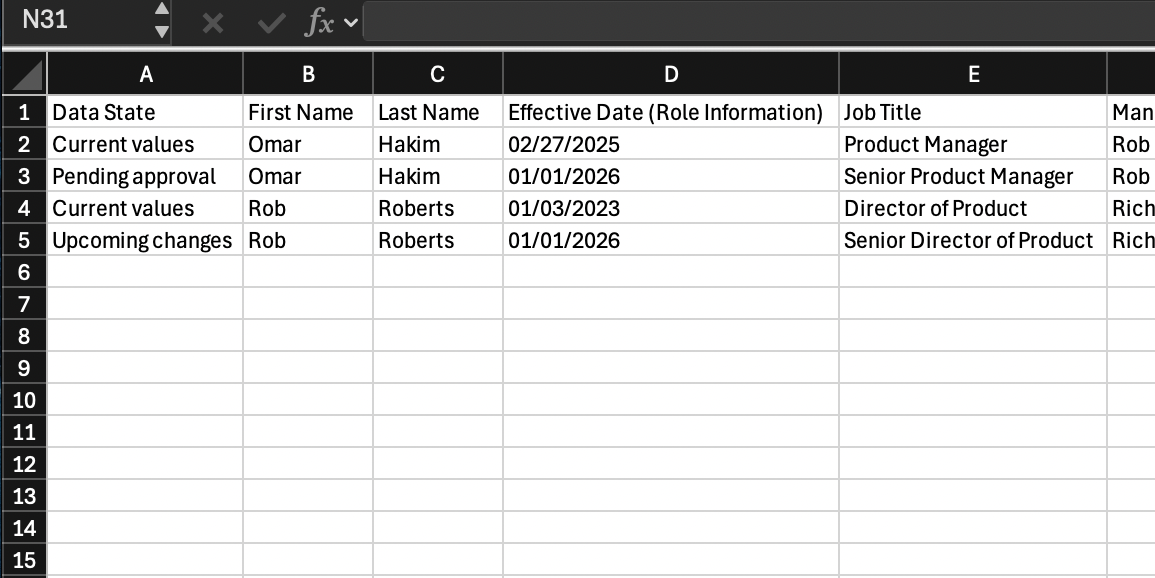The image size is (1155, 578).
Task: Click the Upcoming changes cell
Action: click(x=146, y=240)
